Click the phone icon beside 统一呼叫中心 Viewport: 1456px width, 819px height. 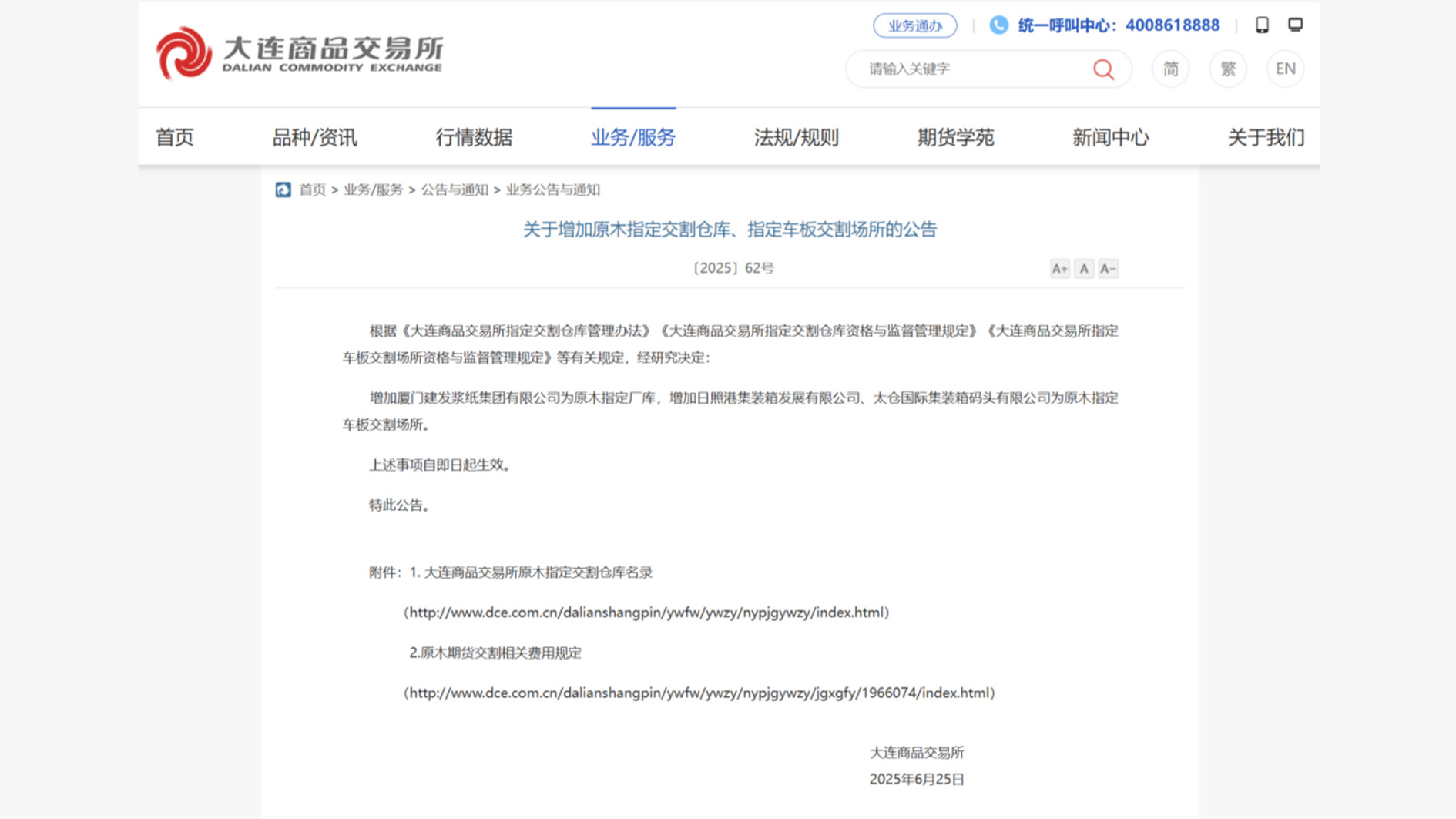coord(998,25)
